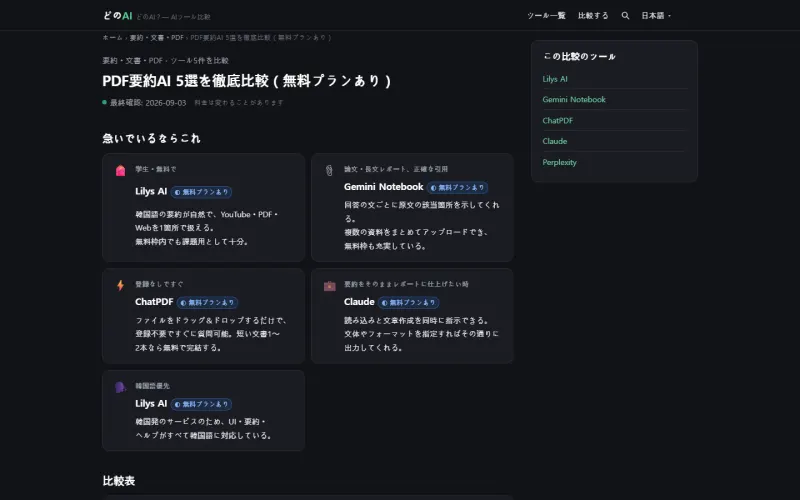The height and width of the screenshot is (500, 800).
Task: Click the page heading PDF要約AI 5選を徹底比較
Action: click(x=247, y=81)
